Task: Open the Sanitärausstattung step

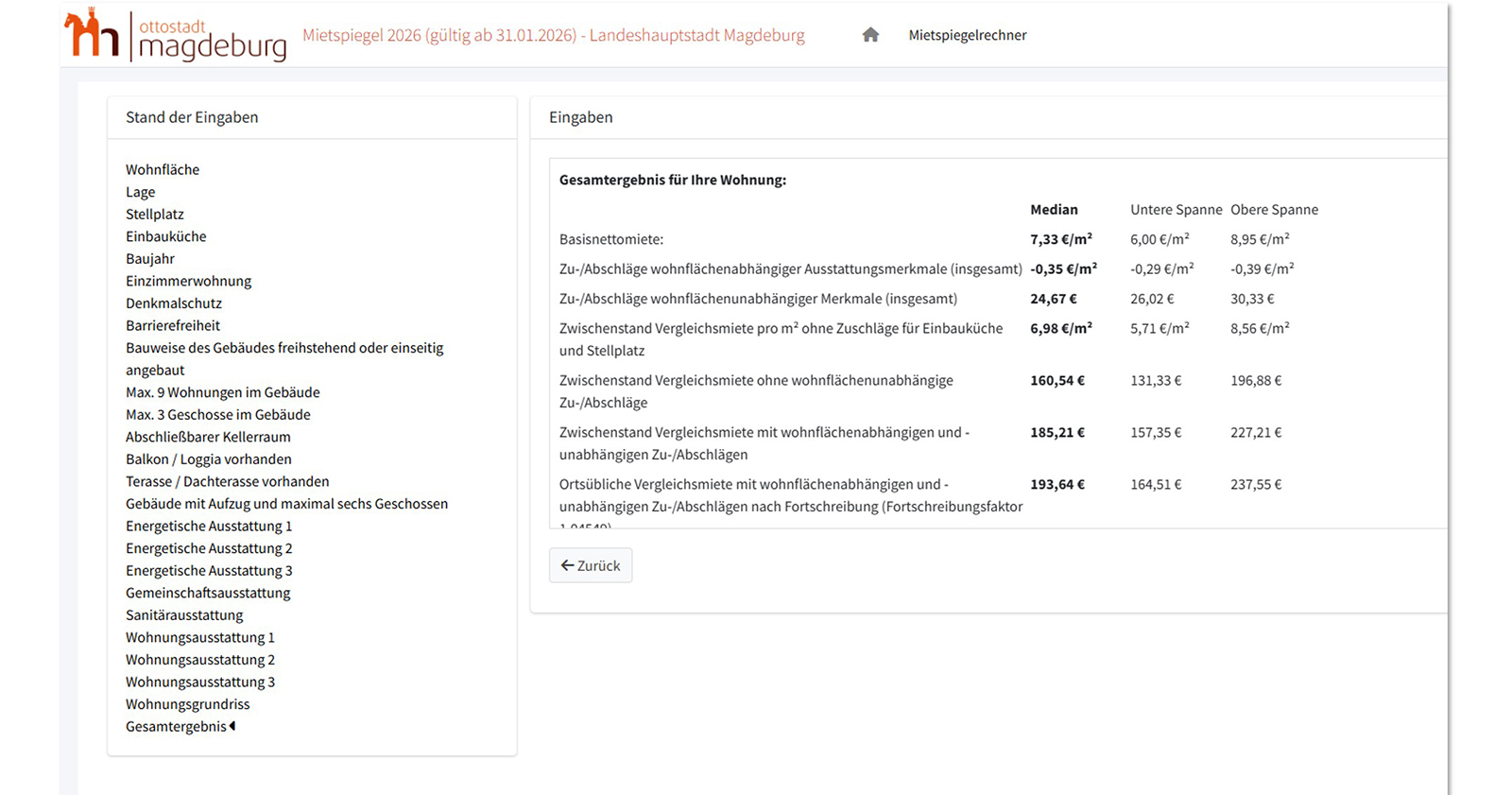Action: (184, 615)
